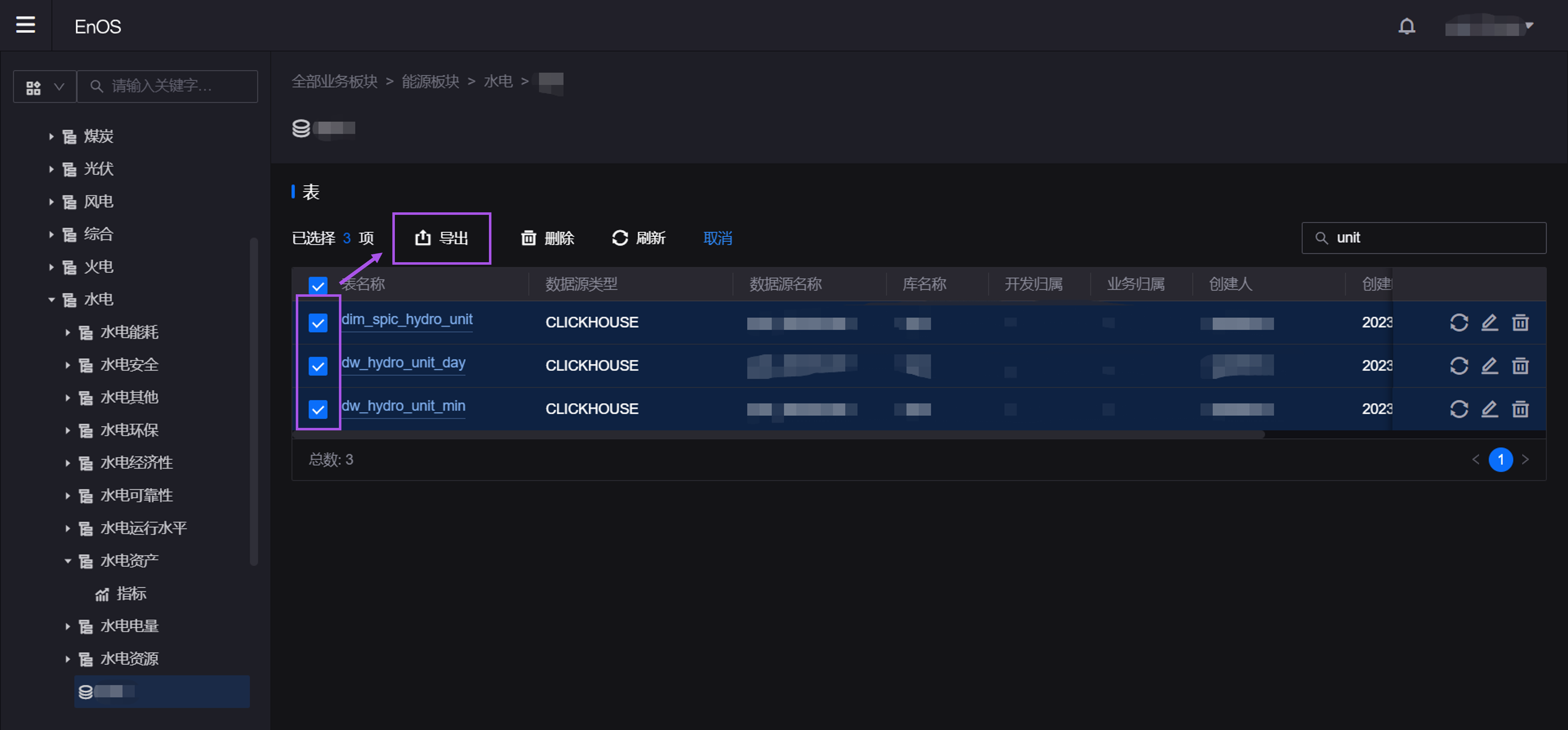Viewport: 1568px width, 730px height.
Task: Delete the dim_spic_hydro_unit row
Action: [1521, 322]
